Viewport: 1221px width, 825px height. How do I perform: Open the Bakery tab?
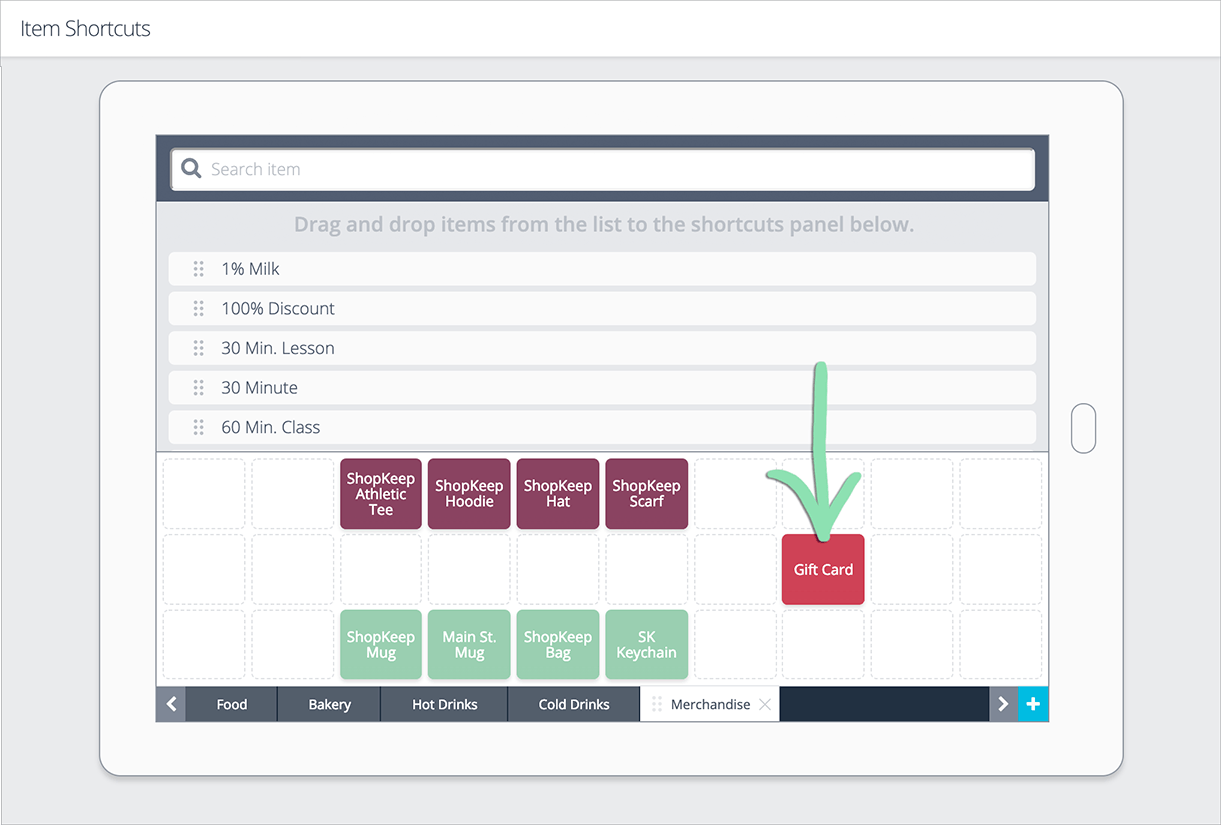[x=329, y=704]
